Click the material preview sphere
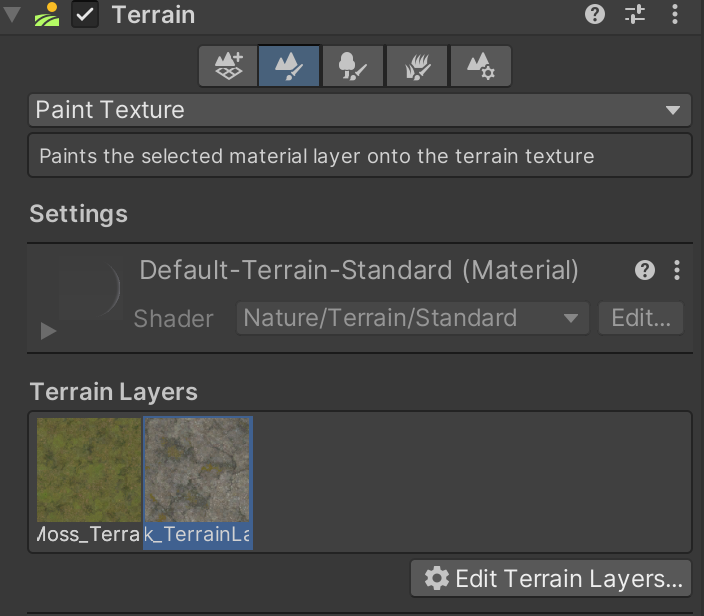This screenshot has height=616, width=704. pos(88,290)
